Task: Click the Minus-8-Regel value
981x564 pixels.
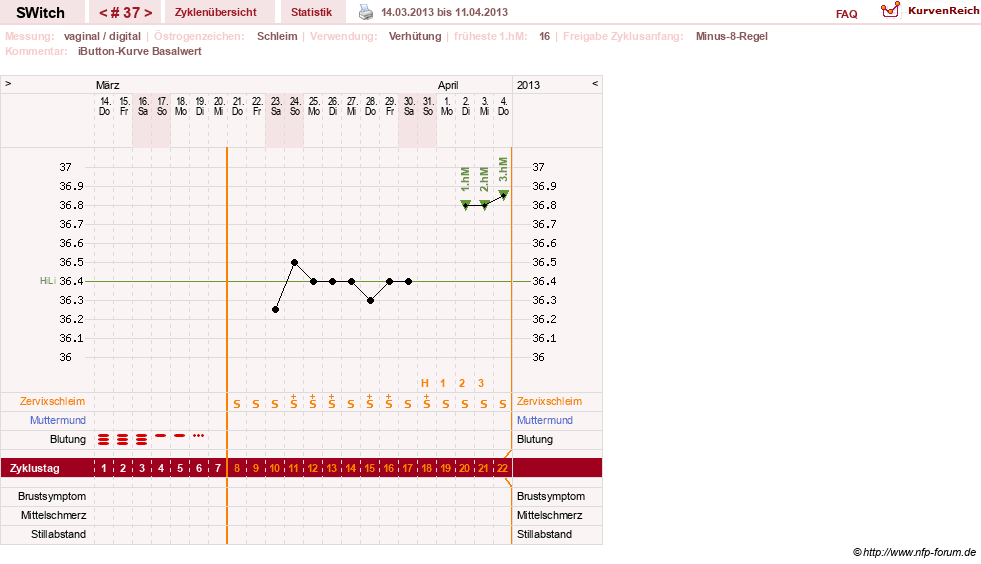Action: 731,36
